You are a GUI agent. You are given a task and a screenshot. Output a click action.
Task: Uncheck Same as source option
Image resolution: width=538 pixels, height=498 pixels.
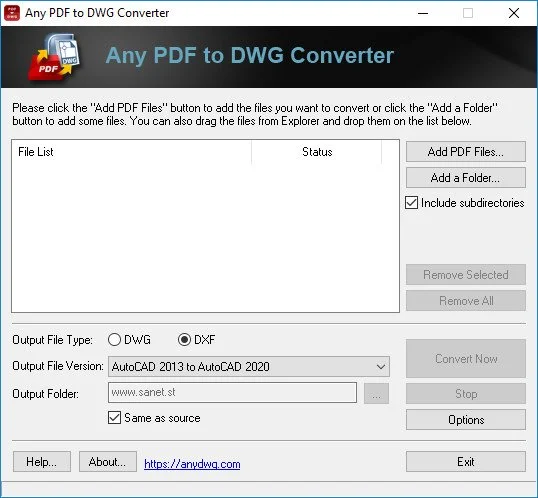(114, 418)
